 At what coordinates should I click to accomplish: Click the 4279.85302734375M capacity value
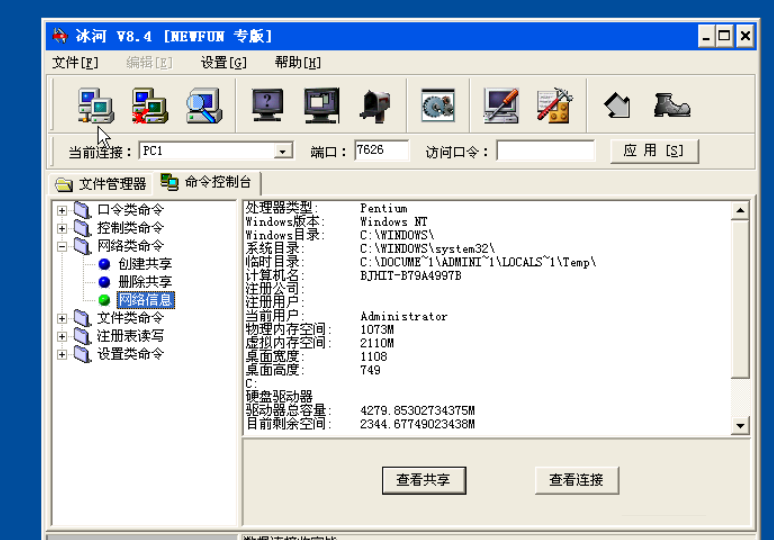pyautogui.click(x=418, y=411)
